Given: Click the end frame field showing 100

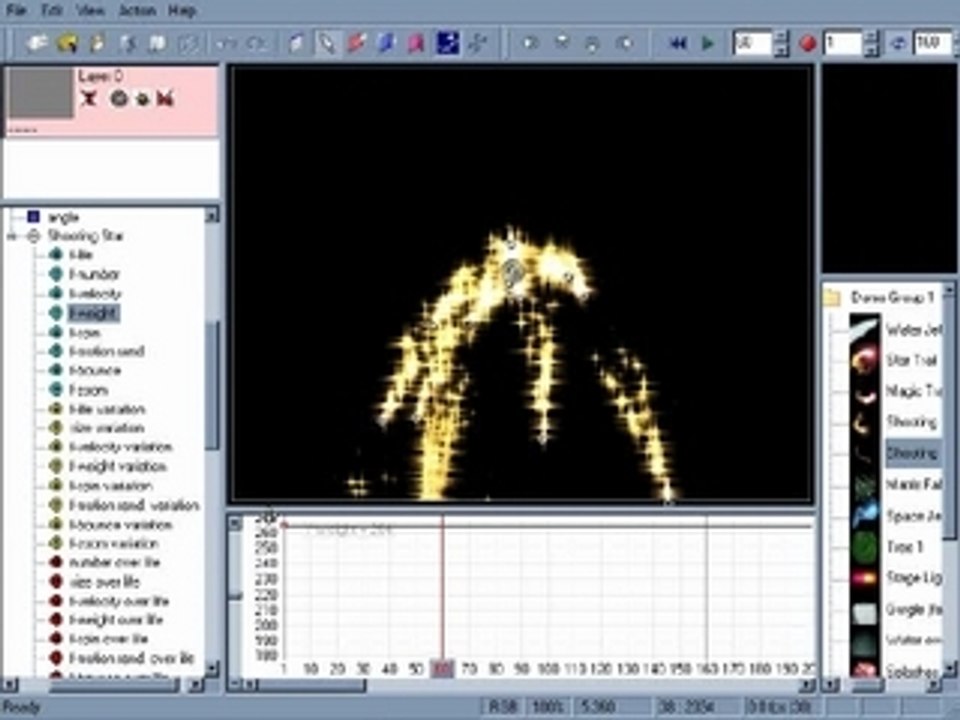Looking at the screenshot, I should tap(931, 43).
